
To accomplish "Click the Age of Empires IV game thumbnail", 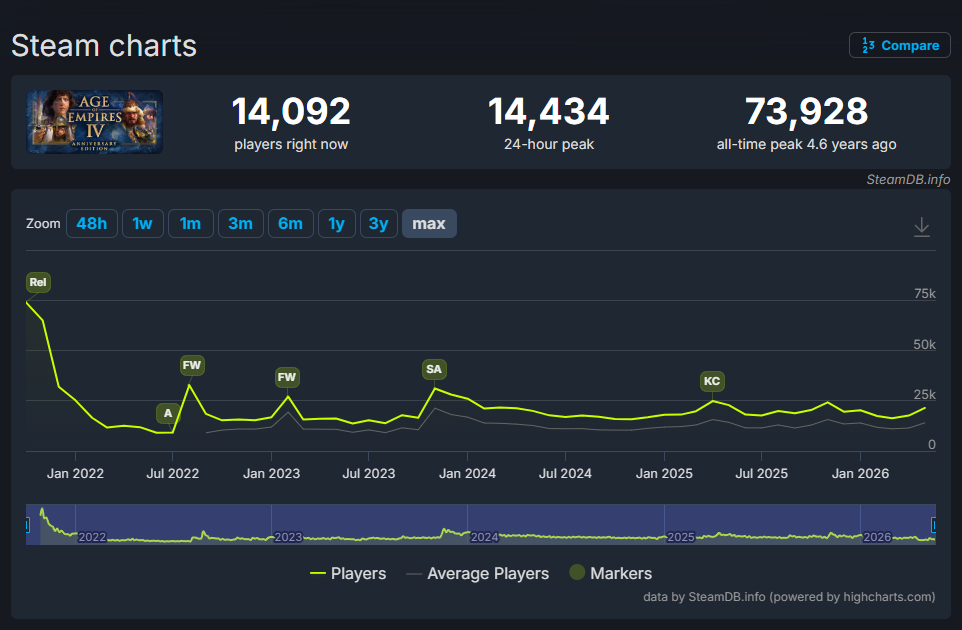I will point(94,121).
